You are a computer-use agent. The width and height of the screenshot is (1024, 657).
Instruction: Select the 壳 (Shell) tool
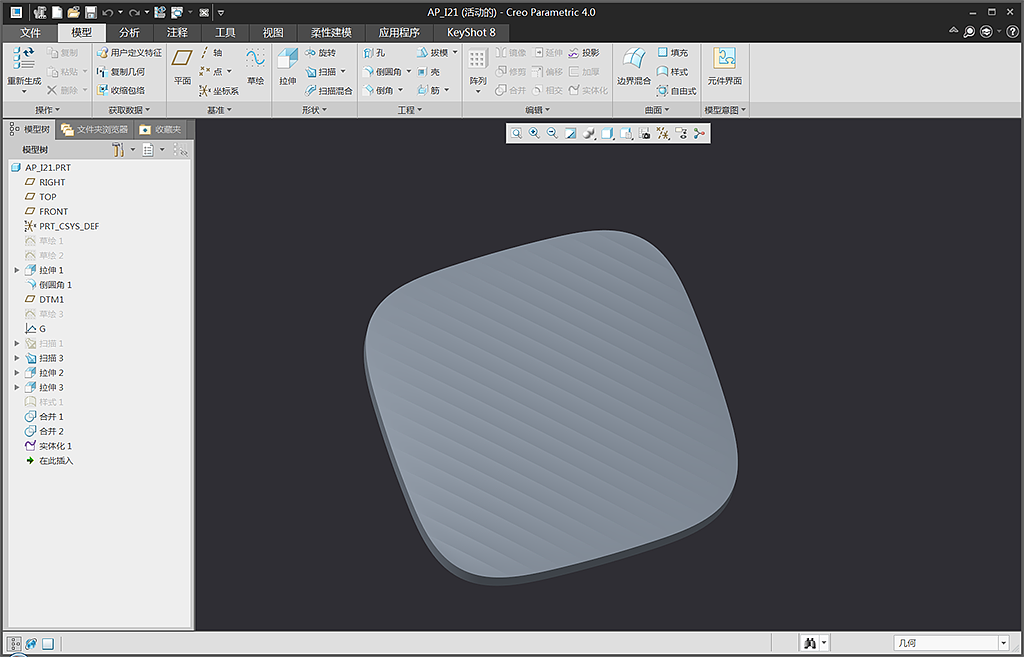click(428, 72)
